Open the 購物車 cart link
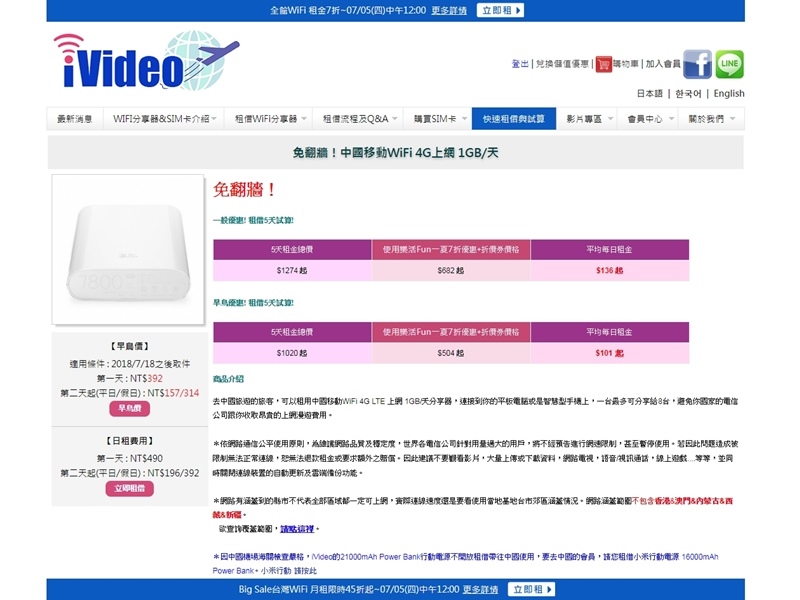Image resolution: width=800 pixels, height=600 pixels. tap(626, 64)
